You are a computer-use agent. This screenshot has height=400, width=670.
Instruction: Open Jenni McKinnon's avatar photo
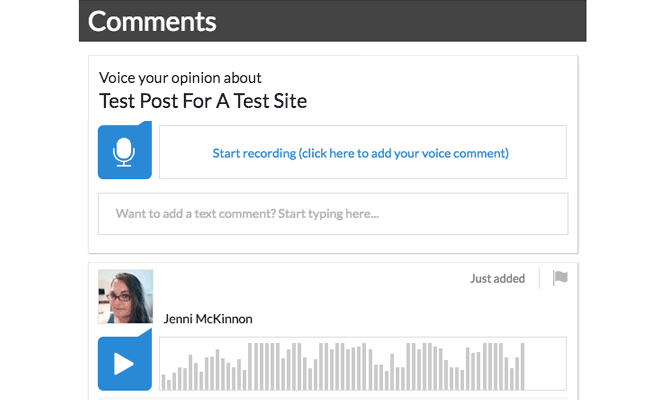(125, 296)
